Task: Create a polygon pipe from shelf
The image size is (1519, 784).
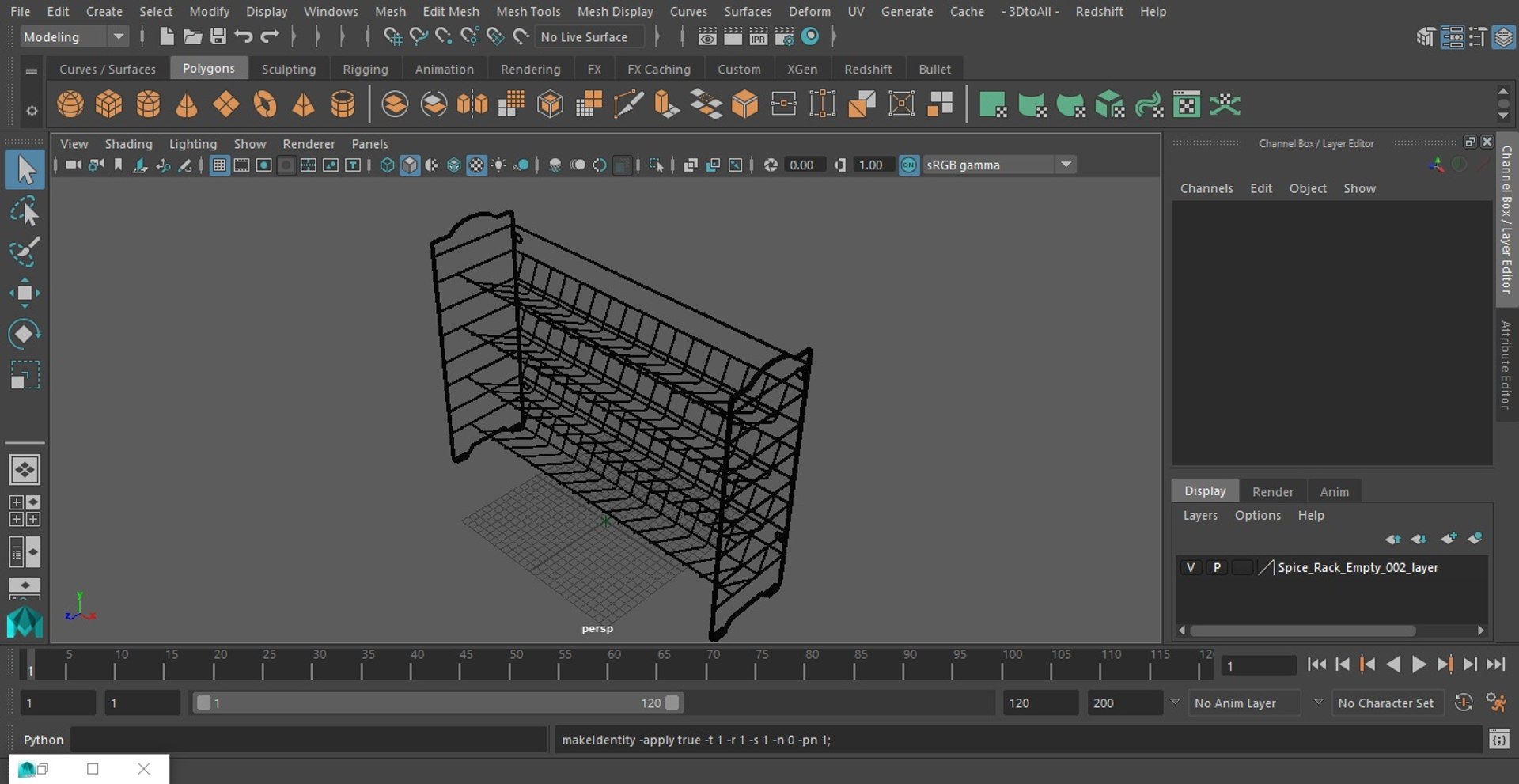Action: pos(343,104)
